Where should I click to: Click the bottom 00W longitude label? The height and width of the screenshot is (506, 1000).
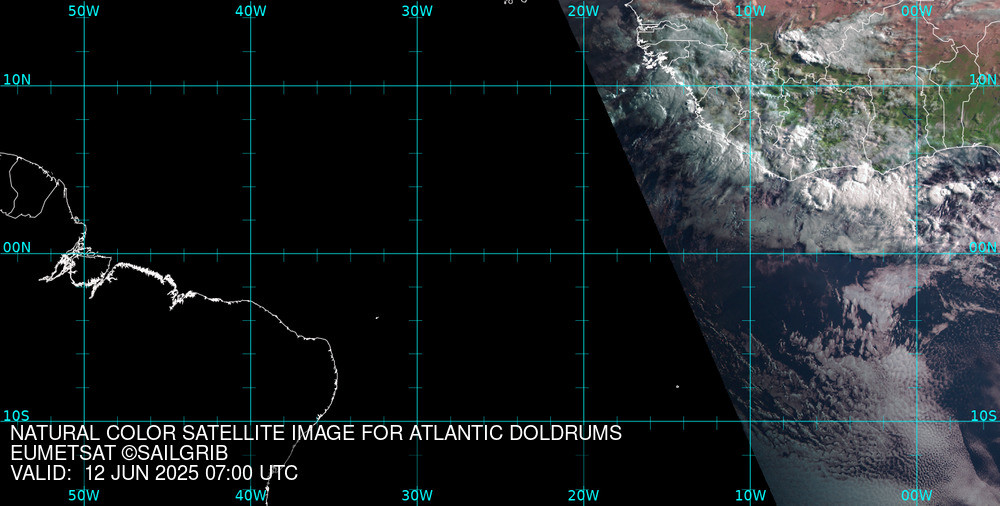917,496
